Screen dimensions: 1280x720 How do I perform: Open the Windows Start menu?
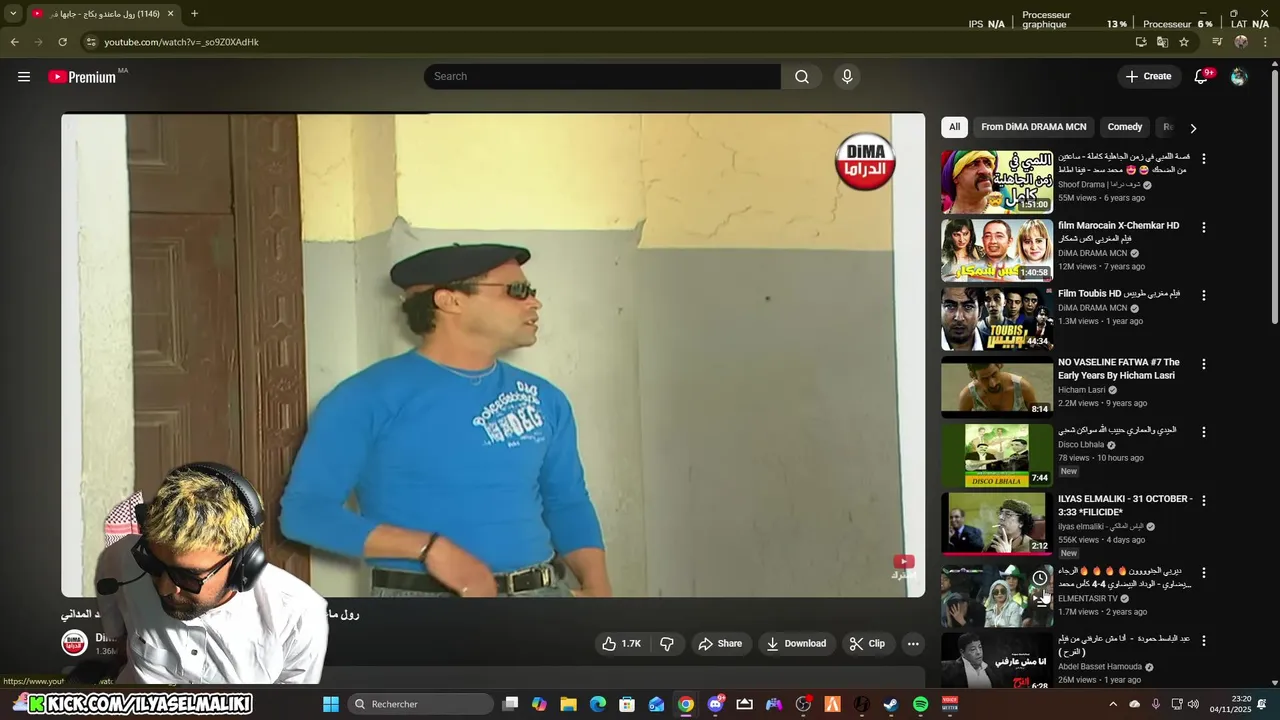[331, 704]
